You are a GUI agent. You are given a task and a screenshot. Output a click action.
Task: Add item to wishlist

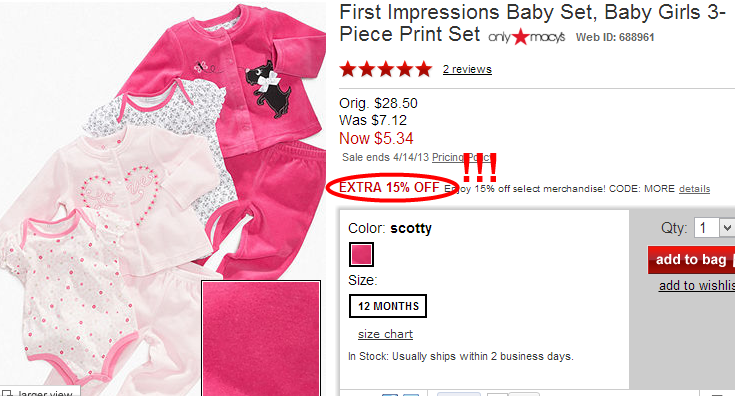coord(697,285)
